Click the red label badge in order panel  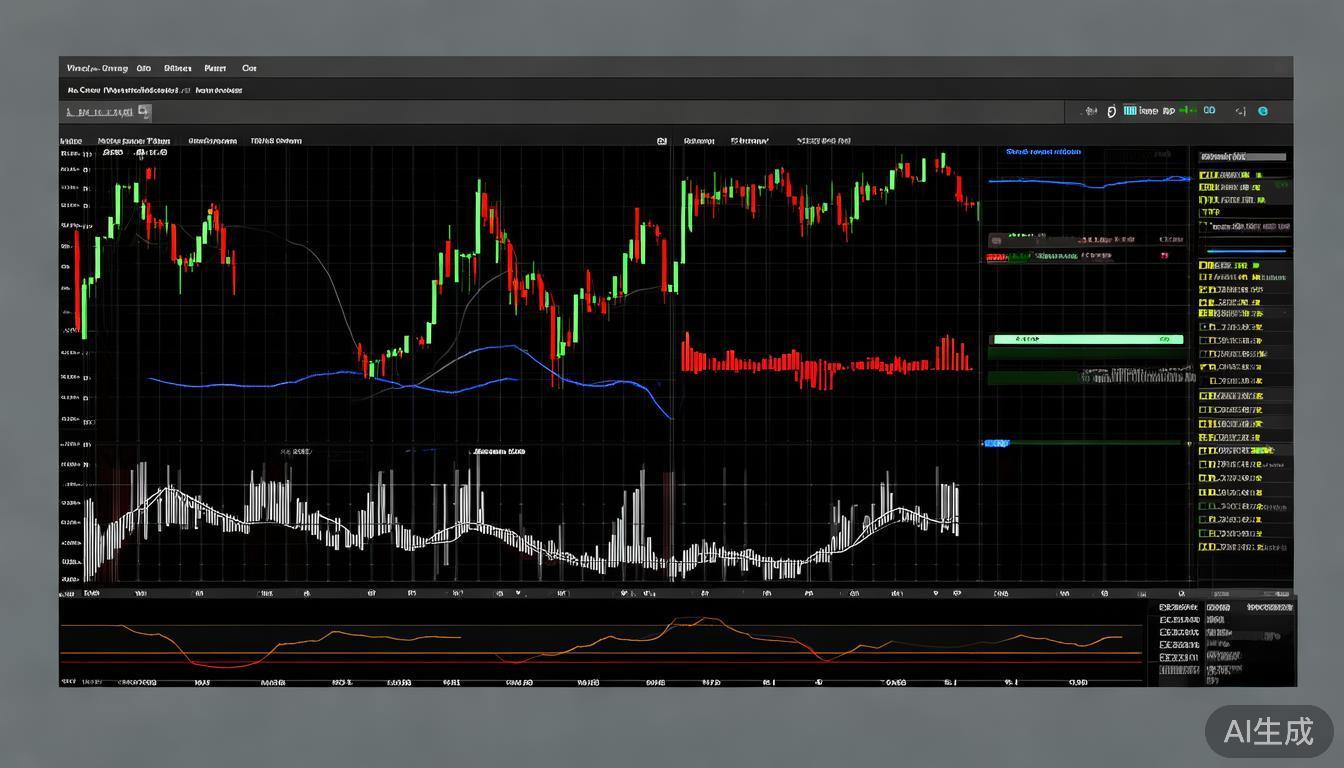(996, 258)
